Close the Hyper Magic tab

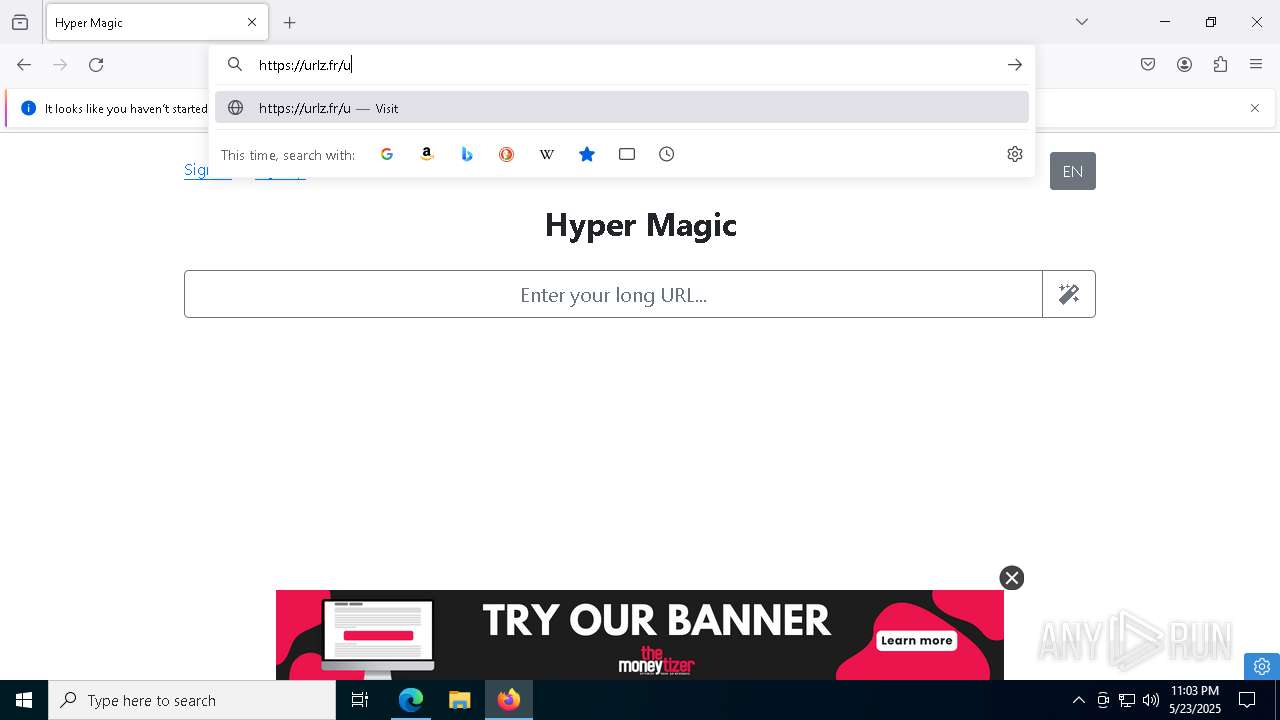252,22
